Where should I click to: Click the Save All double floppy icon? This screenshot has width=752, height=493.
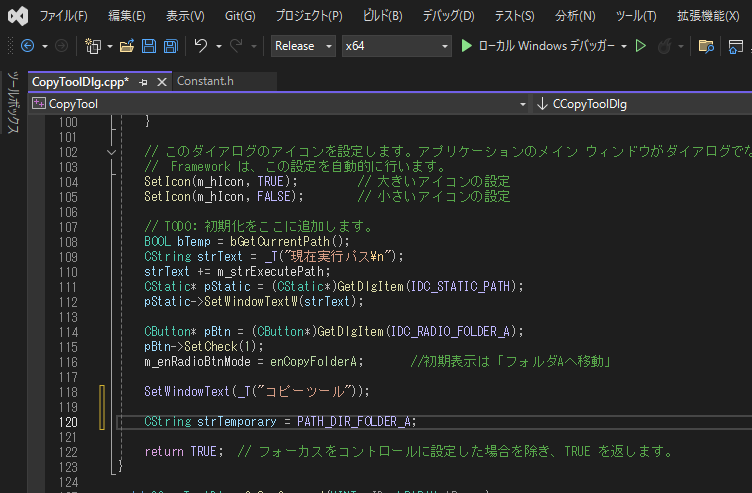point(170,46)
